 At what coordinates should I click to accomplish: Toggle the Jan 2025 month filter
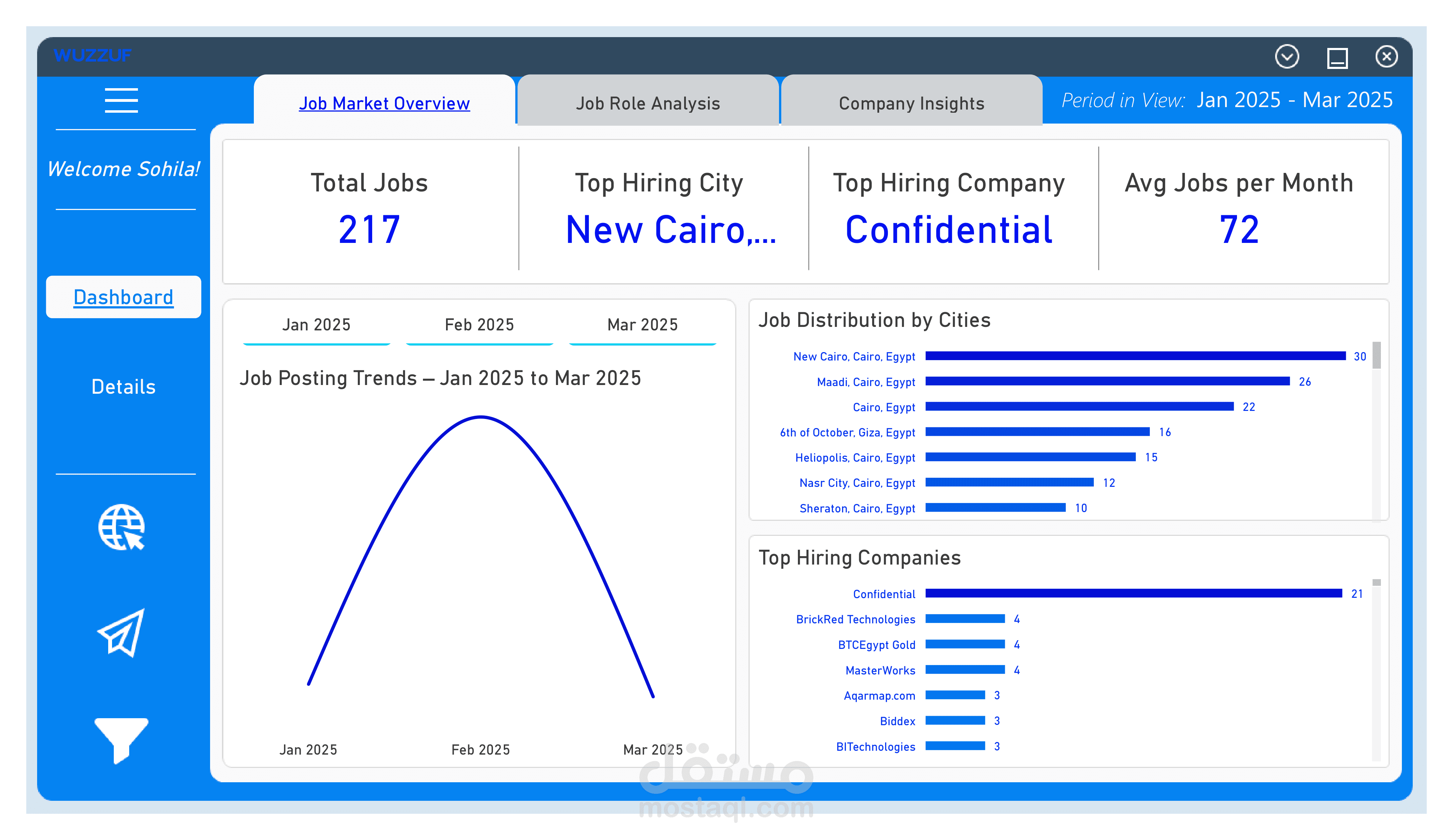tap(317, 325)
